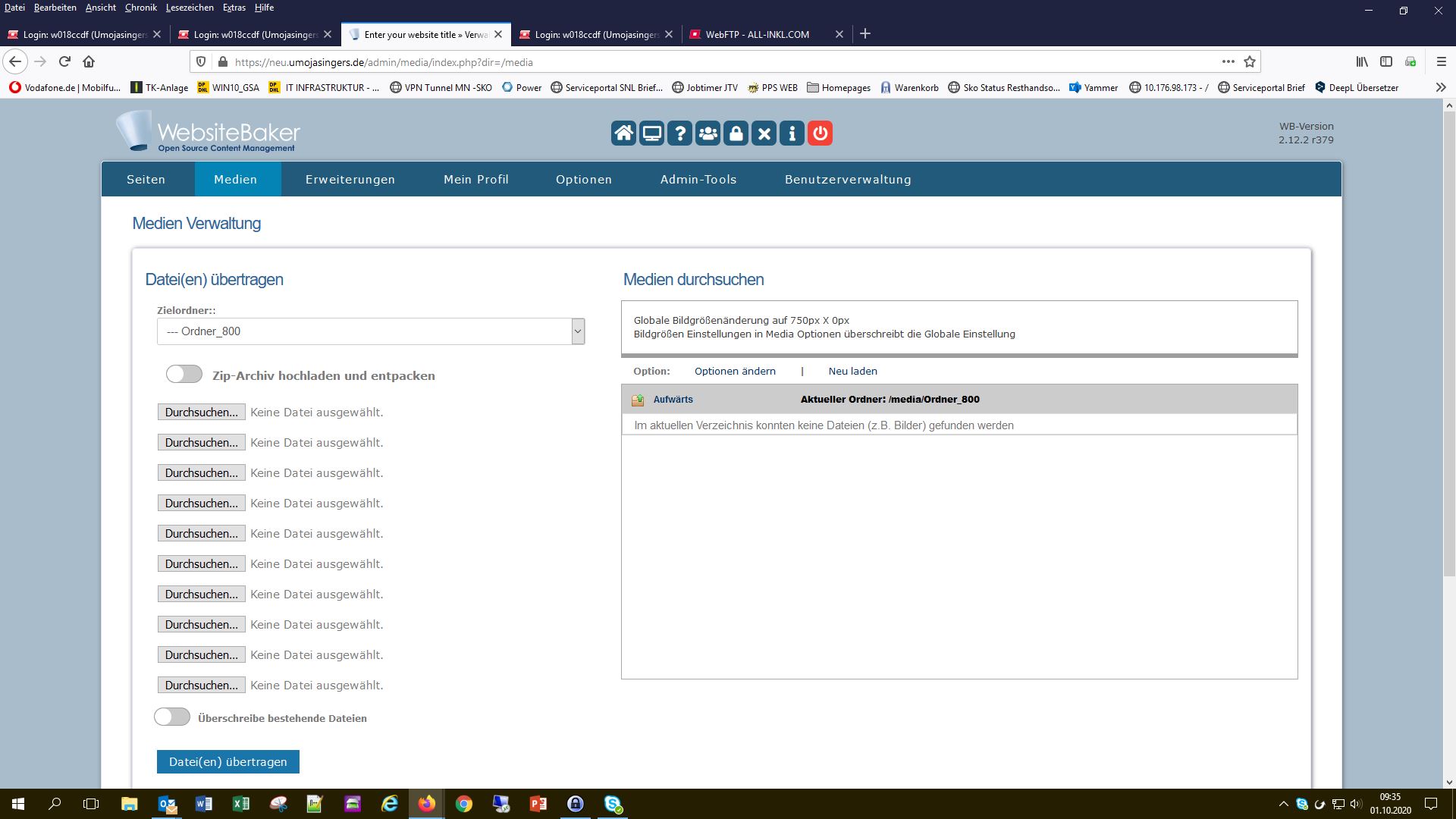The height and width of the screenshot is (819, 1456).
Task: Show more bookmarks with the chevron
Action: (x=1440, y=87)
